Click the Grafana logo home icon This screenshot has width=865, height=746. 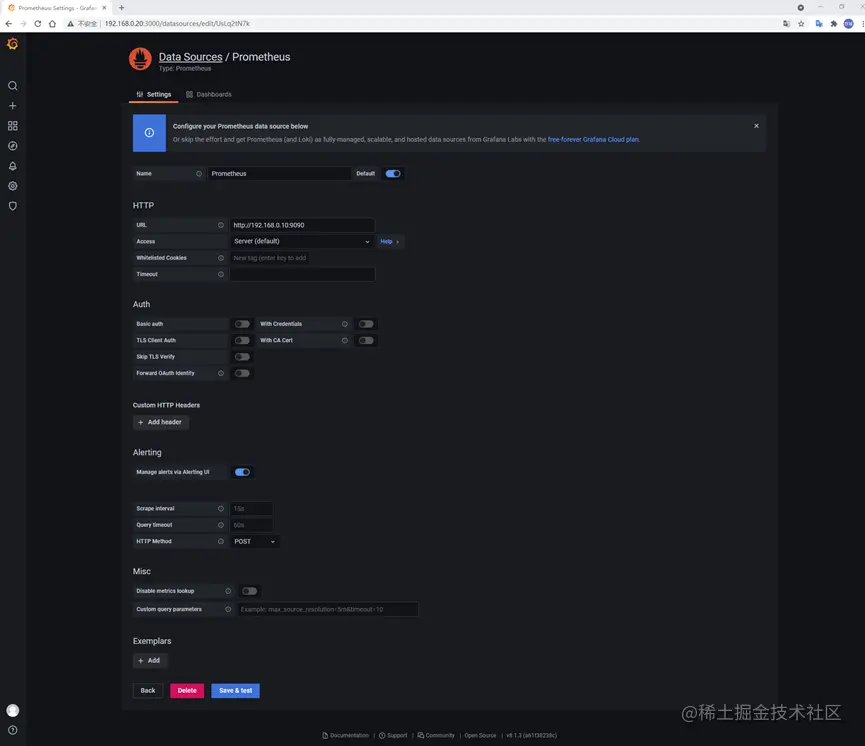coord(13,44)
